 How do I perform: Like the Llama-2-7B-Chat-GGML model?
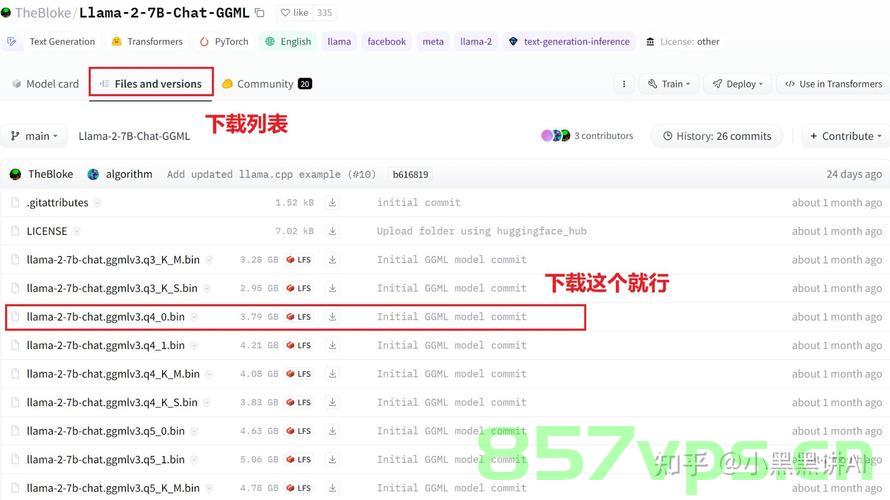click(295, 12)
